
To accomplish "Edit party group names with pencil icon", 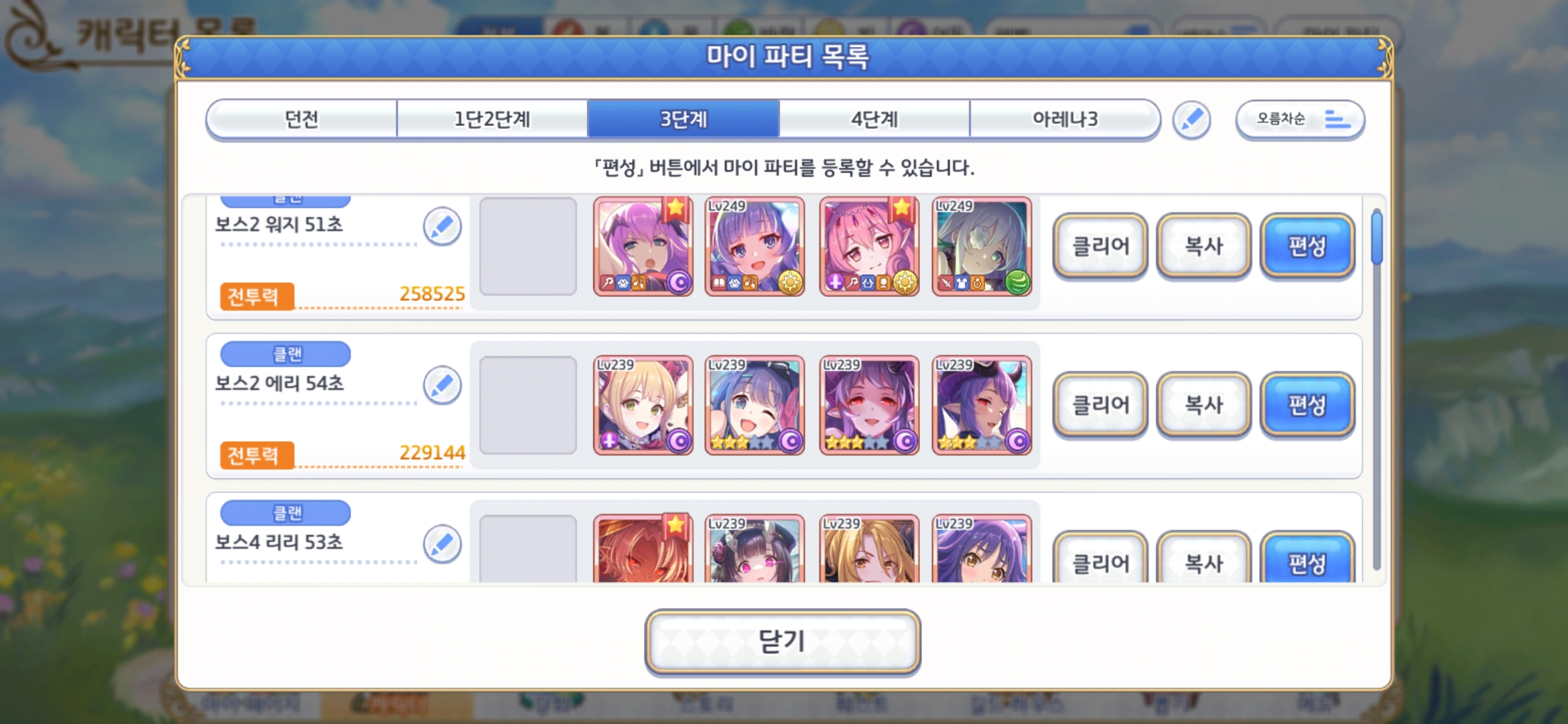I will tap(1191, 121).
